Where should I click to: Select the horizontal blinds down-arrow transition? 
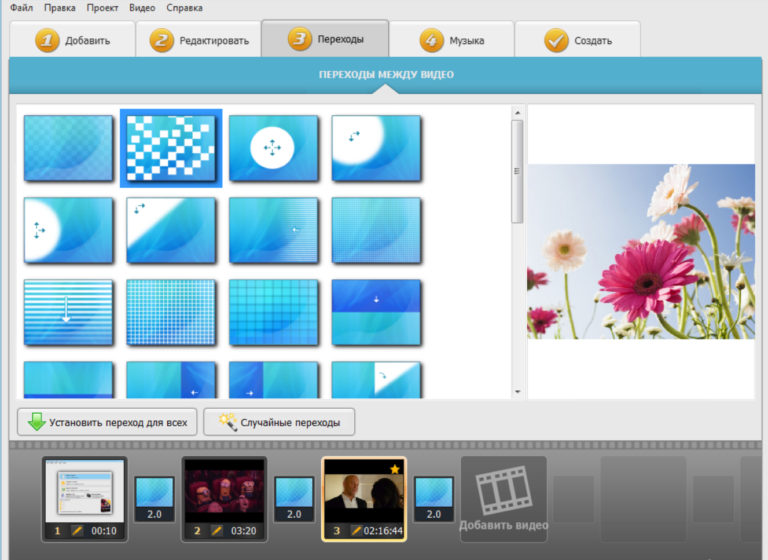tap(68, 313)
